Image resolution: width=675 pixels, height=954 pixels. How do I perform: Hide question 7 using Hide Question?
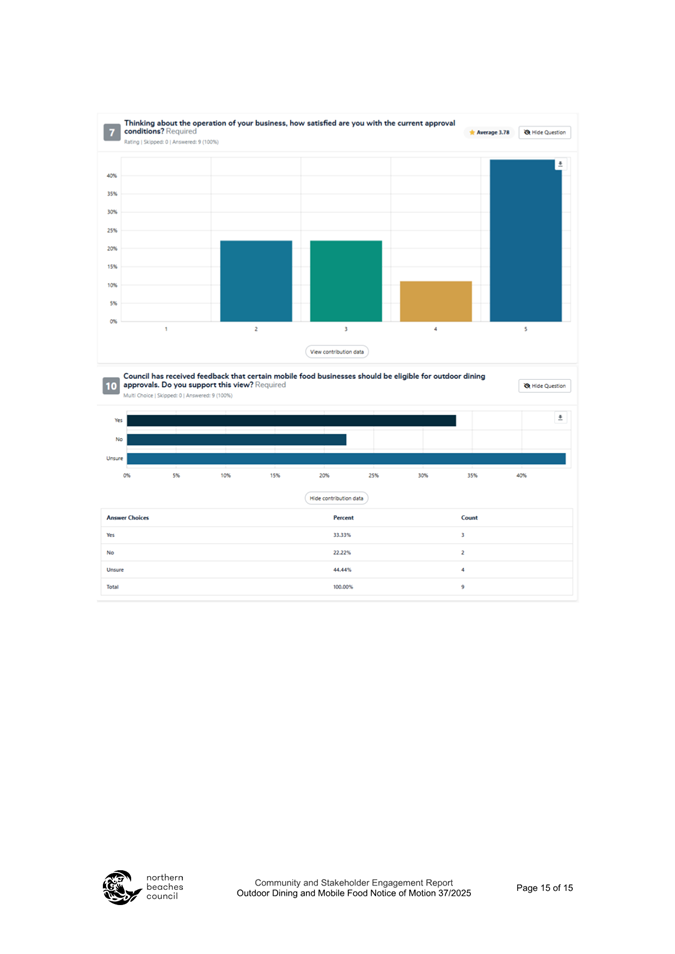tap(545, 132)
